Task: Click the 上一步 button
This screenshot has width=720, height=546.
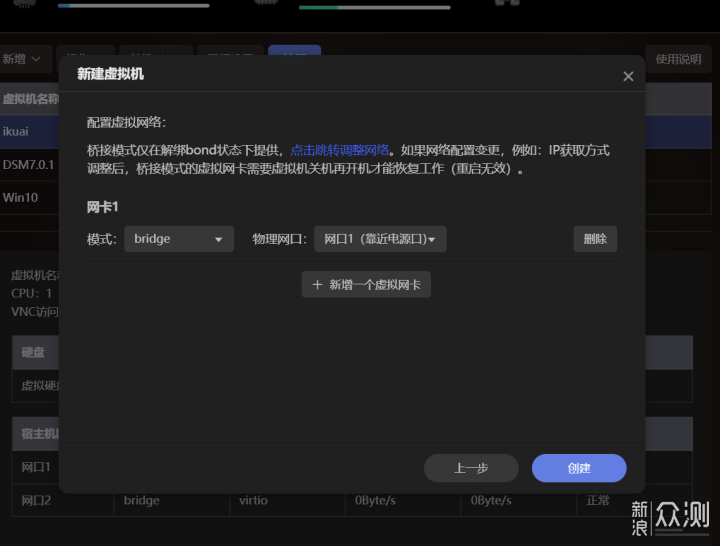Action: pos(471,468)
